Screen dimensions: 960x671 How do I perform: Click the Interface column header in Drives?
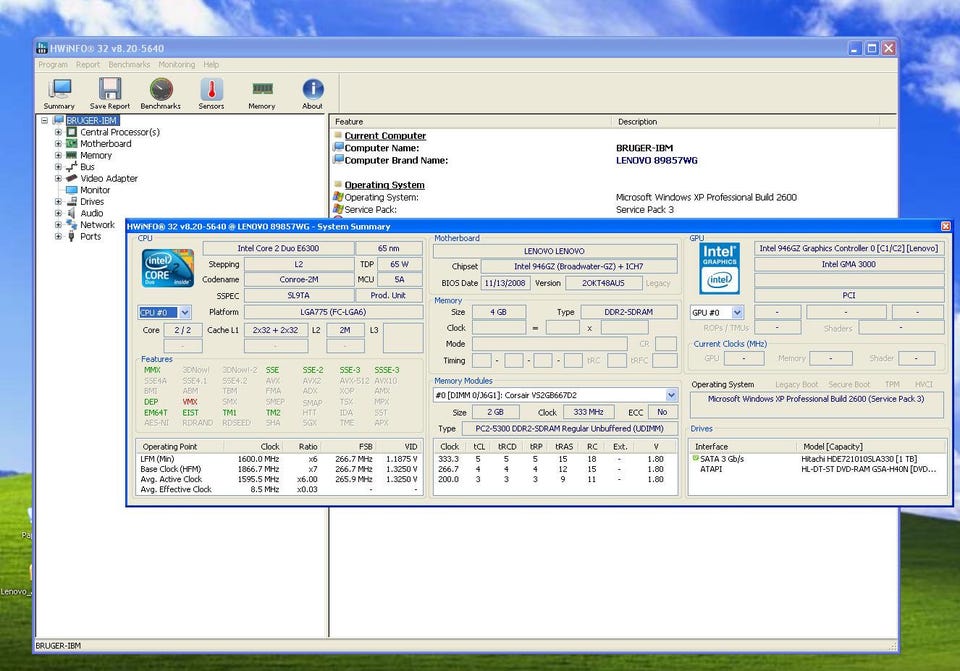click(x=742, y=446)
